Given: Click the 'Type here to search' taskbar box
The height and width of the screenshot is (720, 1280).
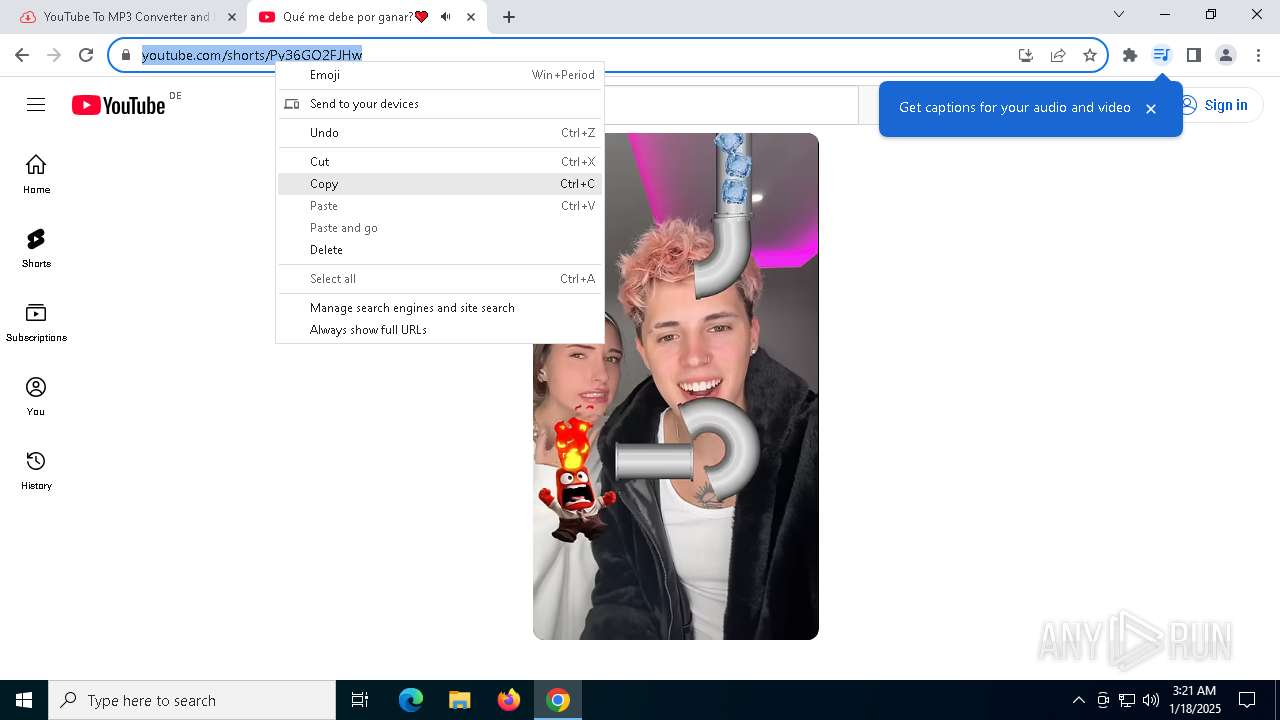Looking at the screenshot, I should [192, 700].
